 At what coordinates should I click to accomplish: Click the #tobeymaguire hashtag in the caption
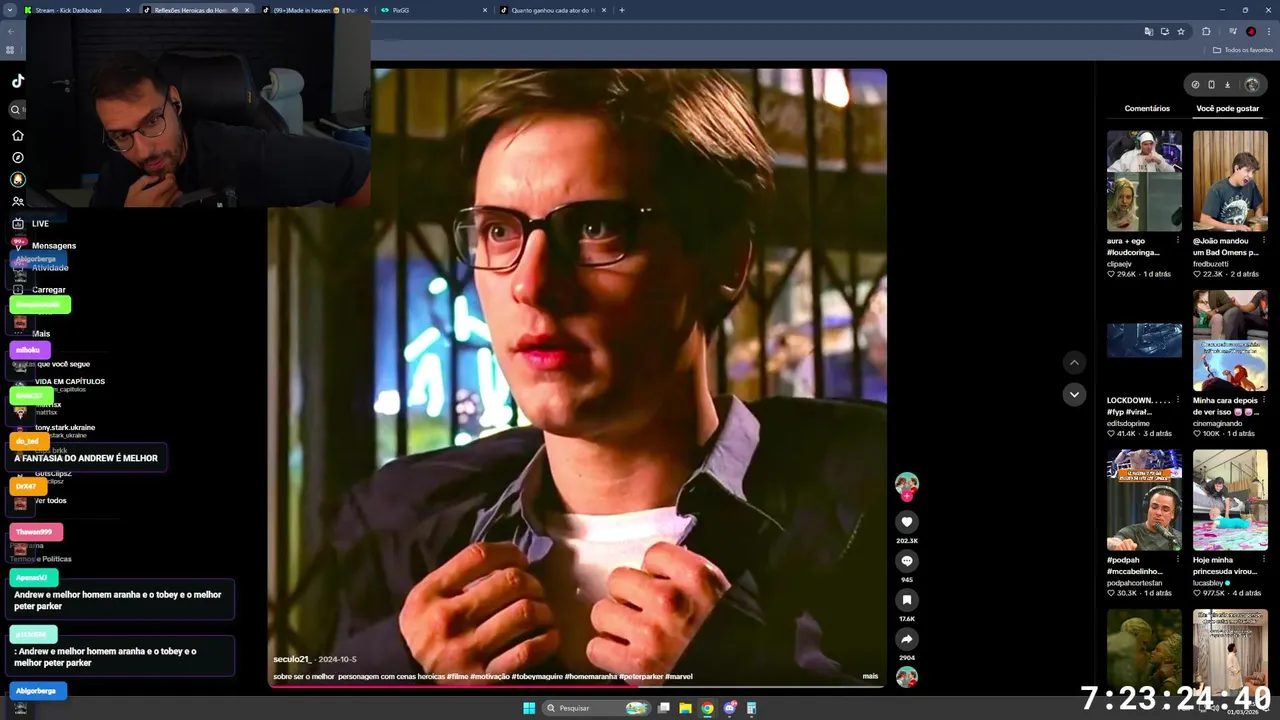click(537, 677)
